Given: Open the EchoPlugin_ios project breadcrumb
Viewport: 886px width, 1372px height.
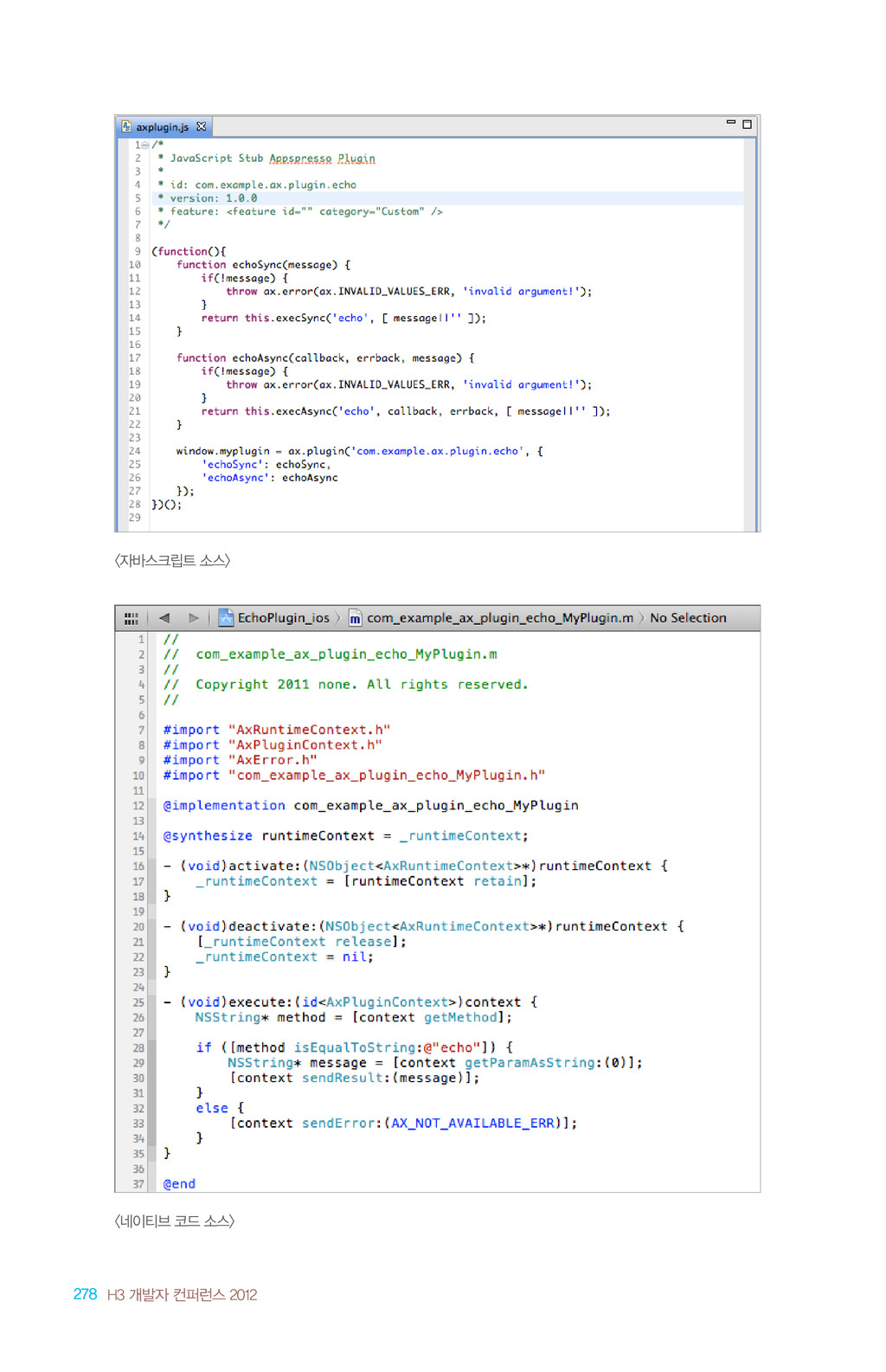Looking at the screenshot, I should pos(274,618).
